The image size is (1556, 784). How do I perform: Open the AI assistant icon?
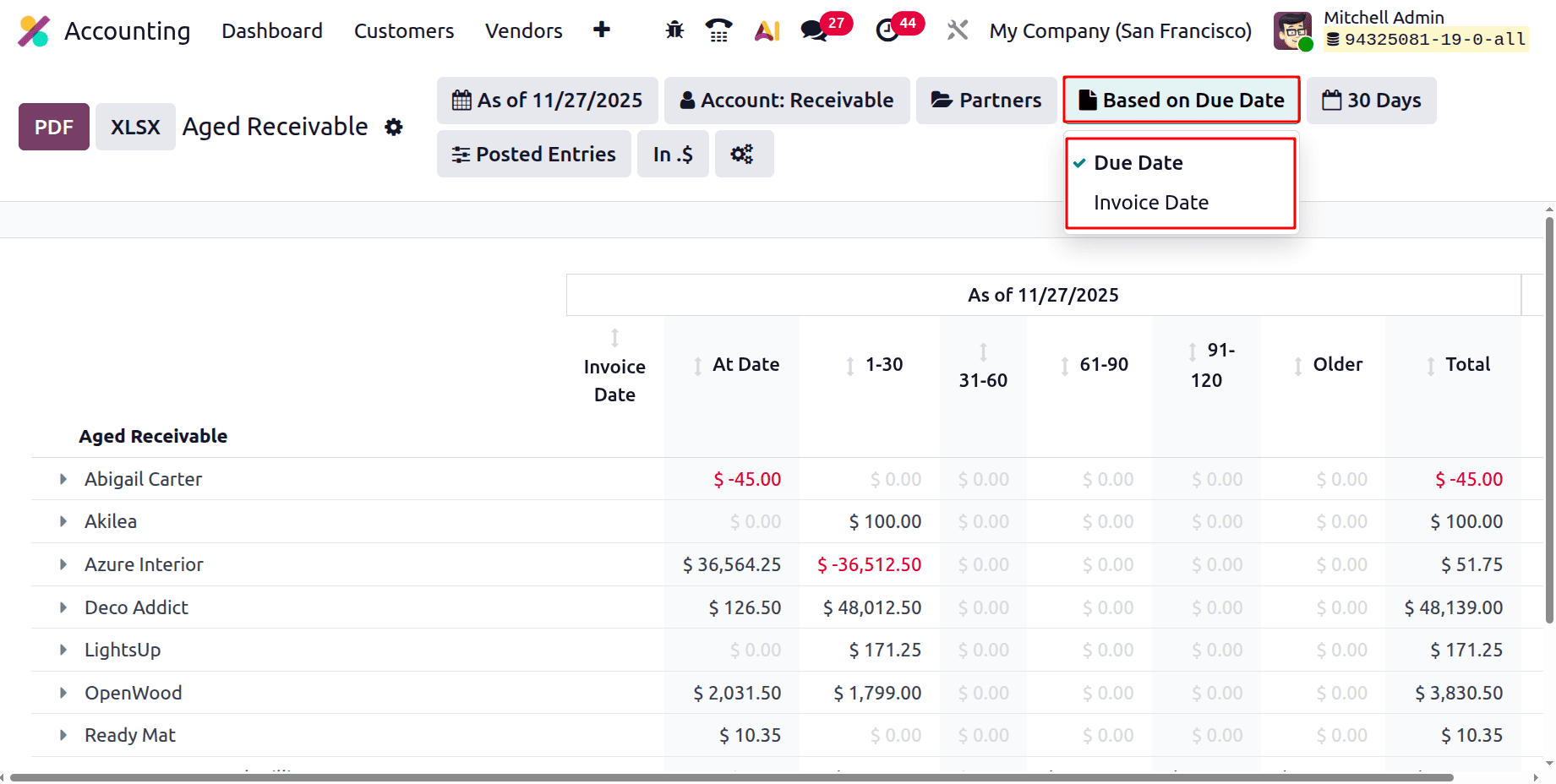pos(767,30)
